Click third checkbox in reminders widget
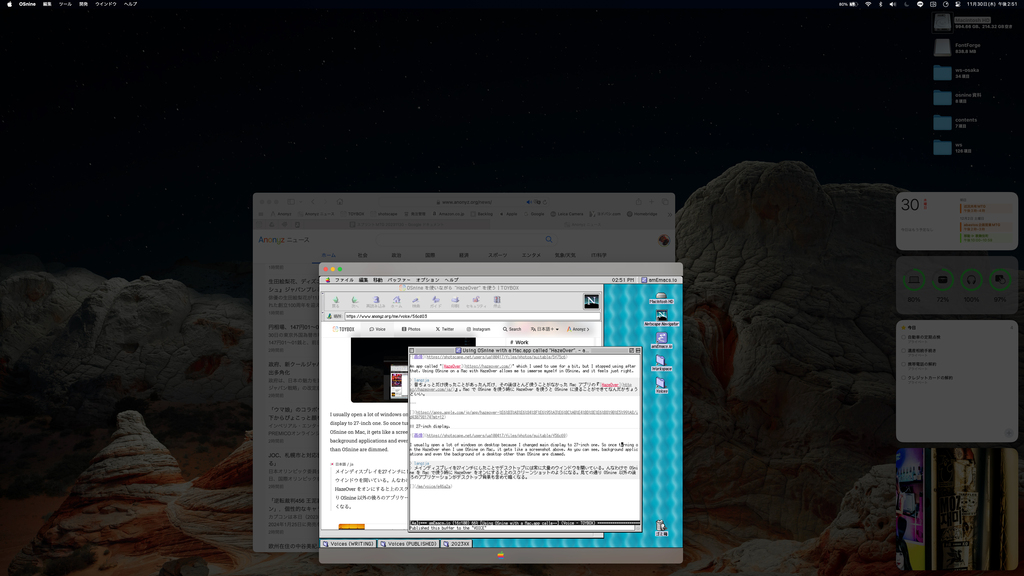This screenshot has height=576, width=1024. pos(904,364)
